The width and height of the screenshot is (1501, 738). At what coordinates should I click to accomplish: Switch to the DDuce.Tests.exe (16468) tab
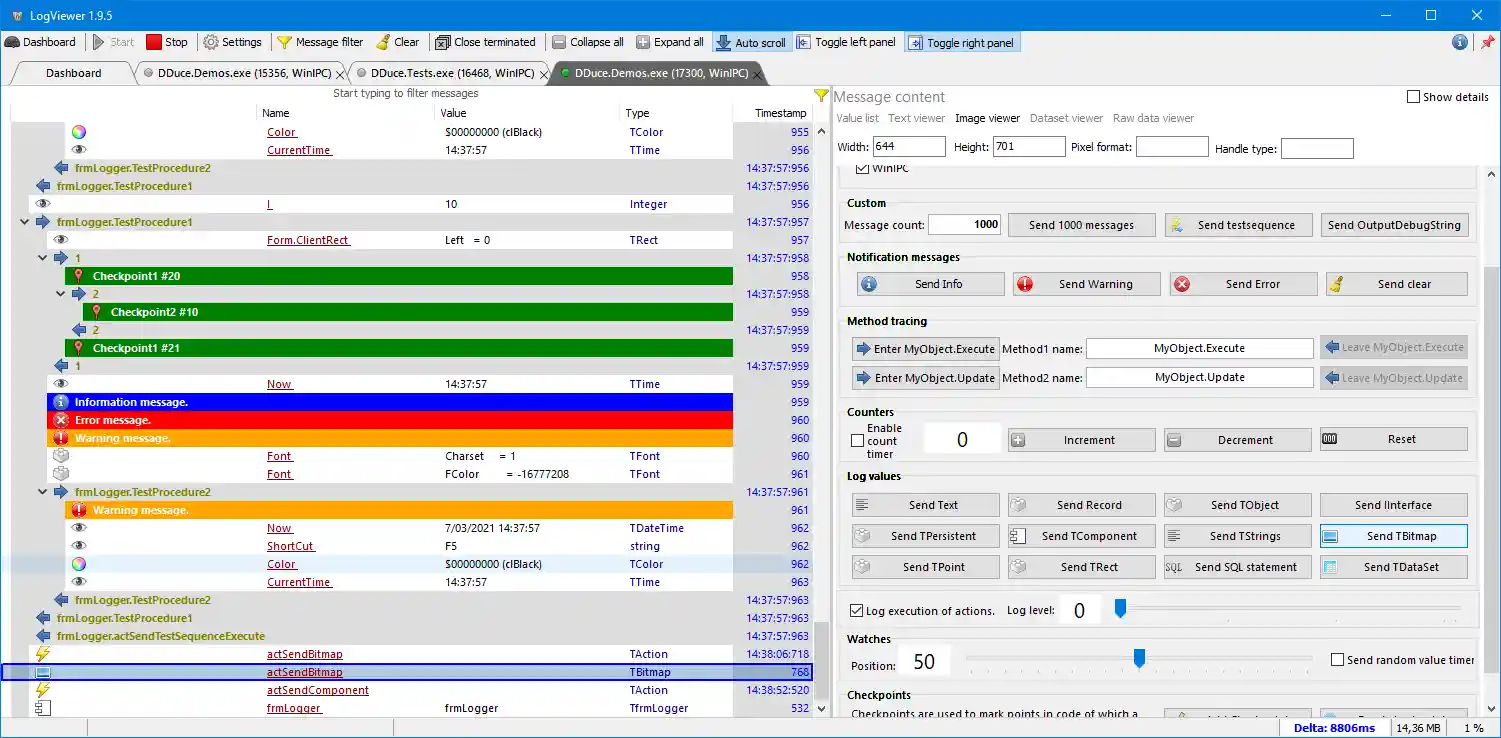click(x=448, y=72)
